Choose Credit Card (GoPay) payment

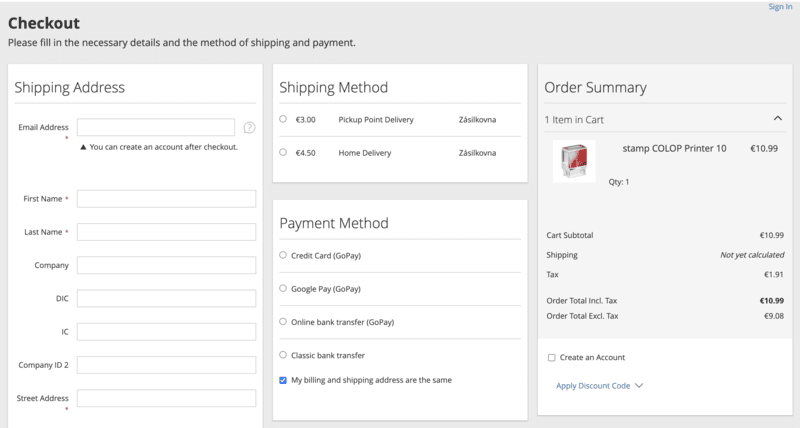click(284, 255)
